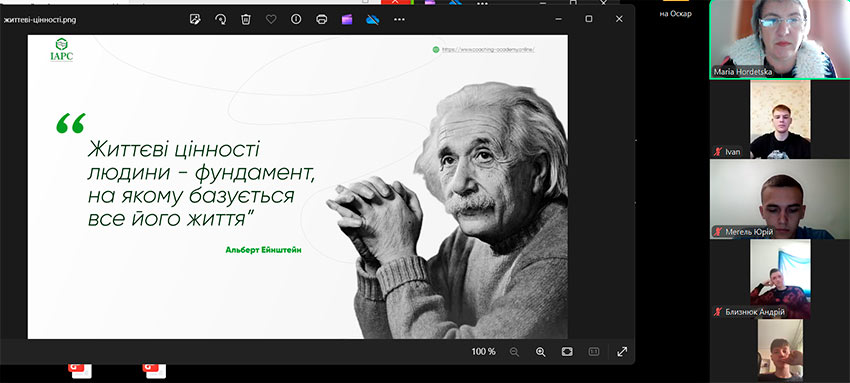Select Ivan's video tile
Screen dimensions: 850x383
coord(780,119)
